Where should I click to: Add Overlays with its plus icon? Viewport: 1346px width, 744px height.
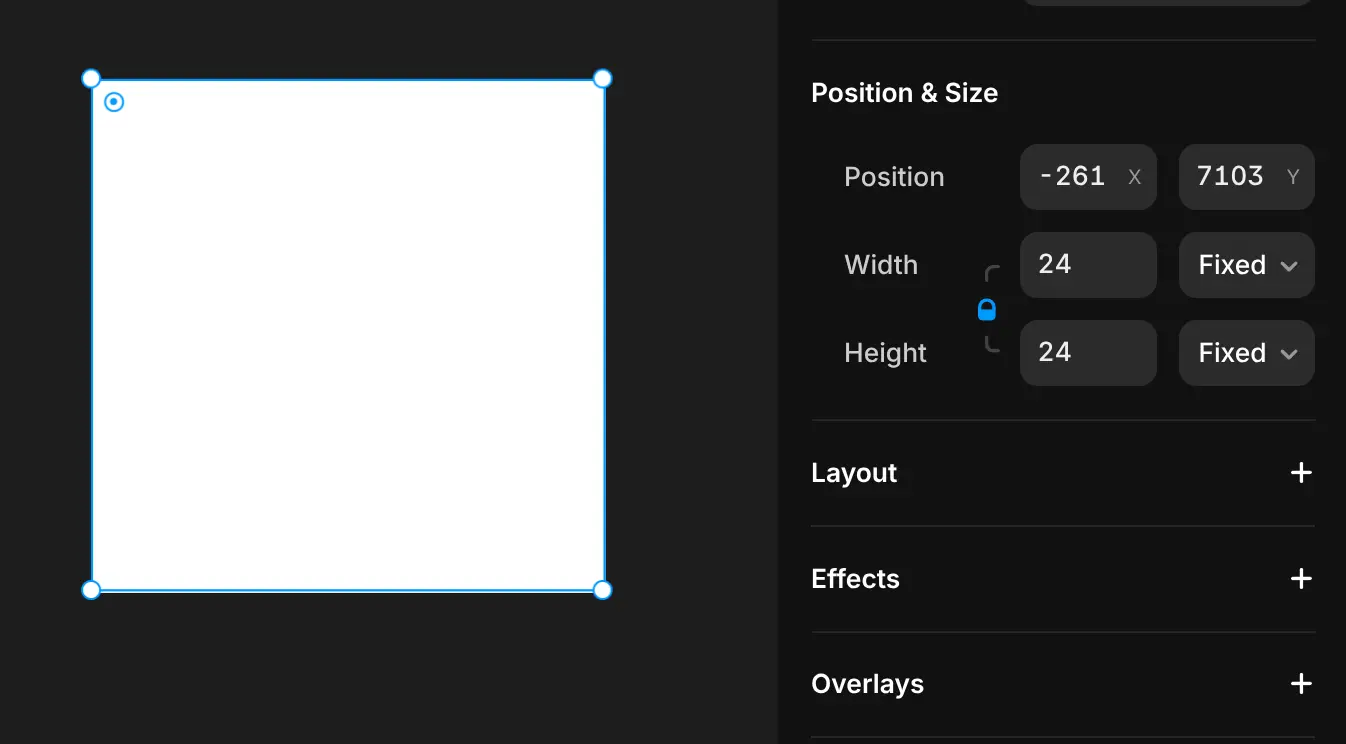pyautogui.click(x=1301, y=684)
